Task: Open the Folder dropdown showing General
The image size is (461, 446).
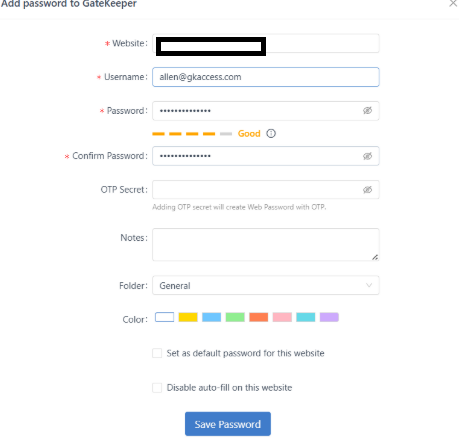Action: pyautogui.click(x=266, y=285)
